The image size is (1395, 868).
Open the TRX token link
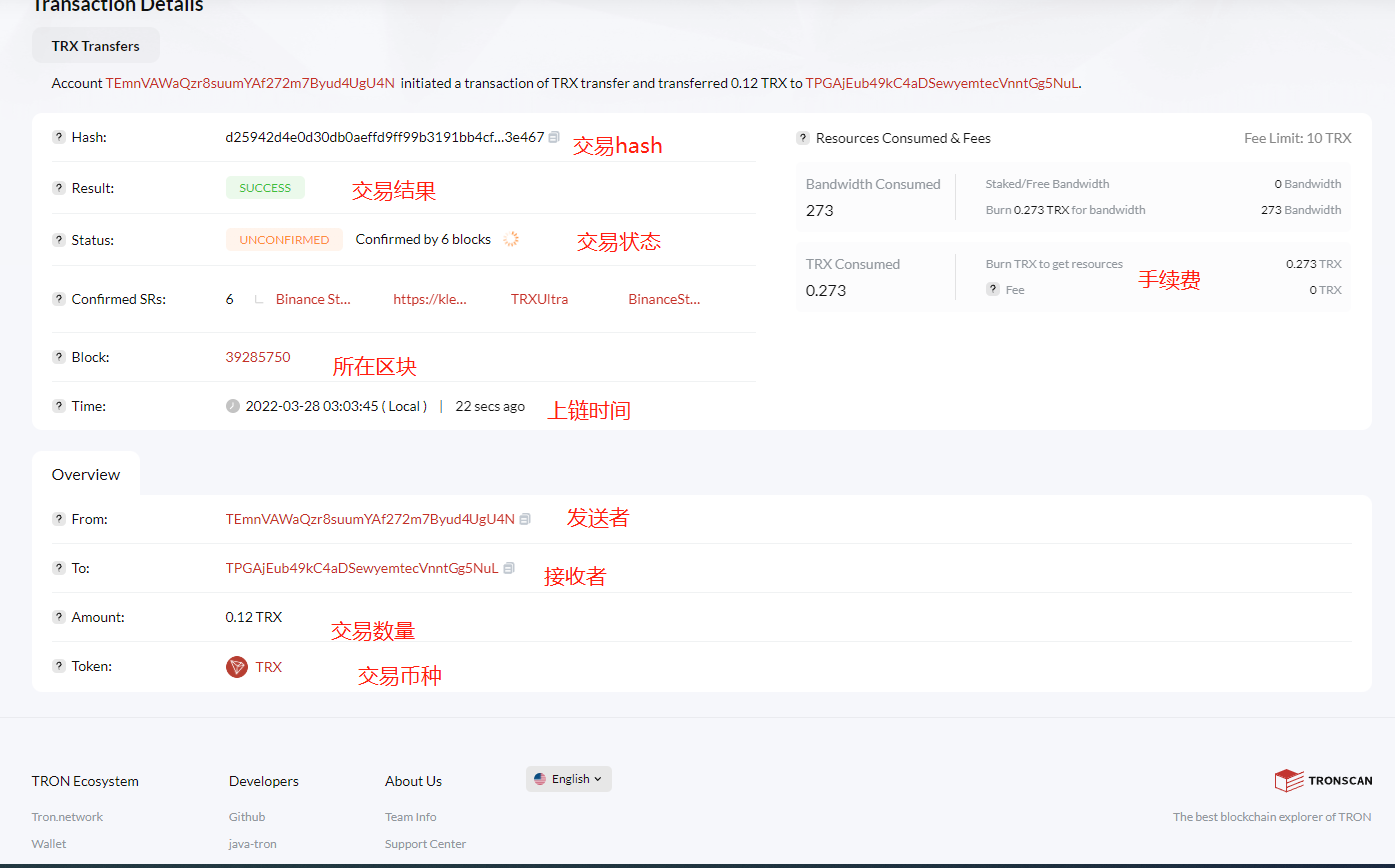point(269,667)
